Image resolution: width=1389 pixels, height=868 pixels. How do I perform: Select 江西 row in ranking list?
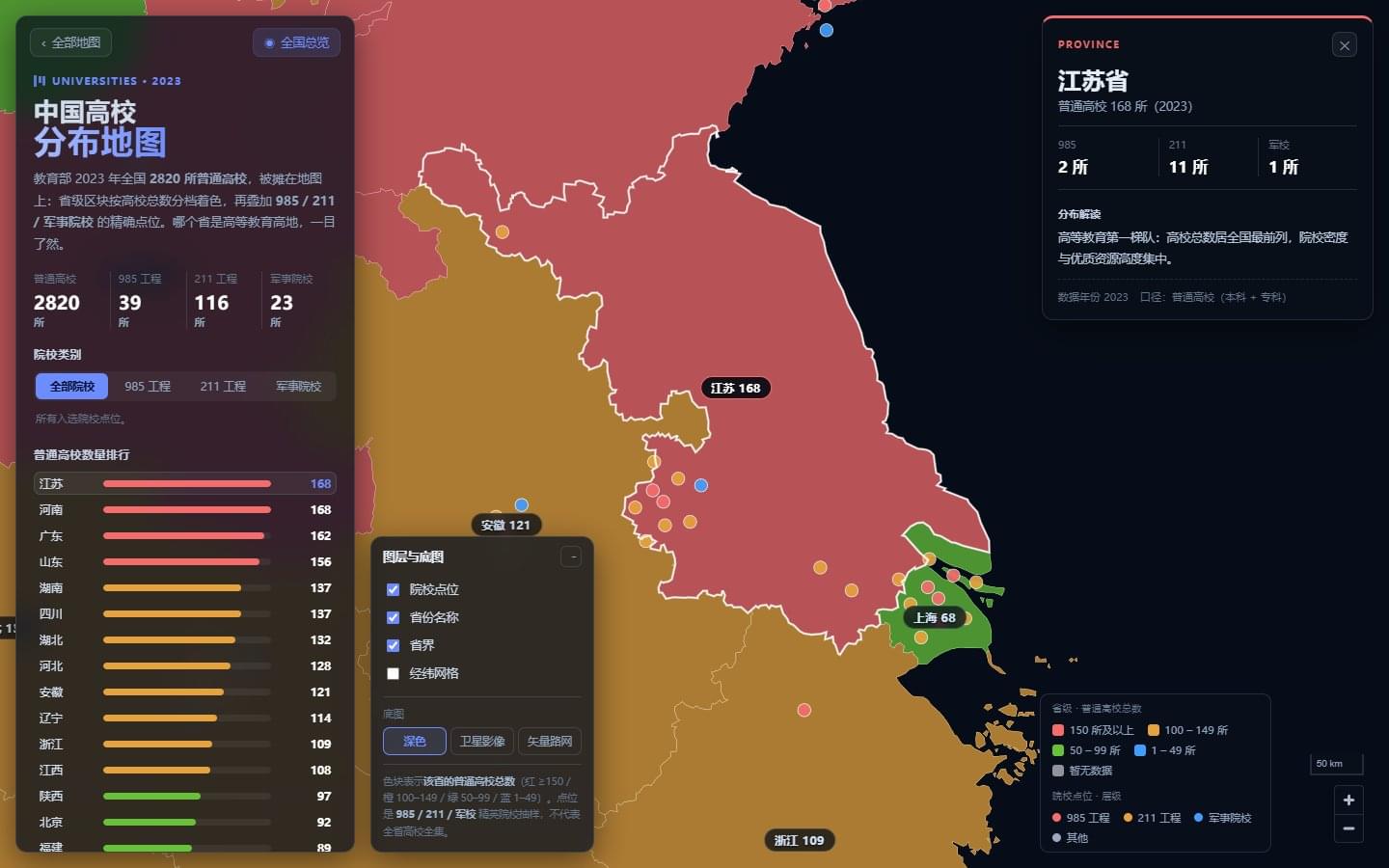185,770
